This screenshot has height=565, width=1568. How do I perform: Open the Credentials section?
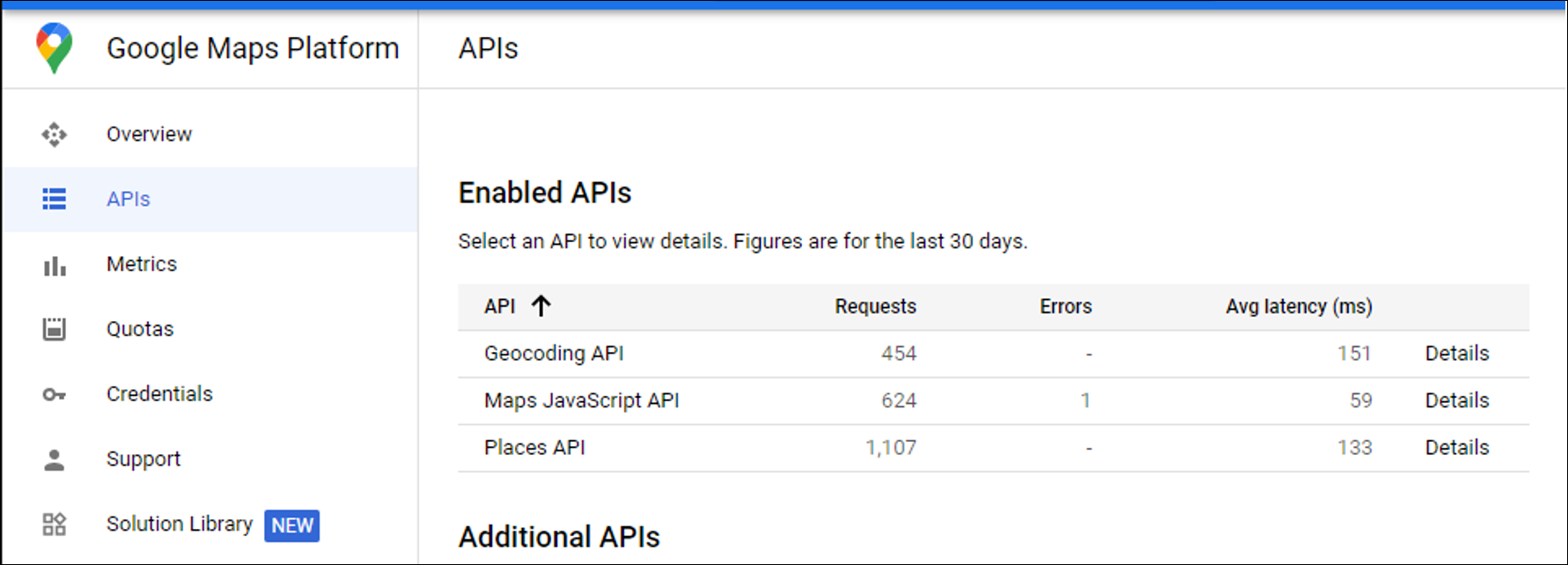(159, 394)
